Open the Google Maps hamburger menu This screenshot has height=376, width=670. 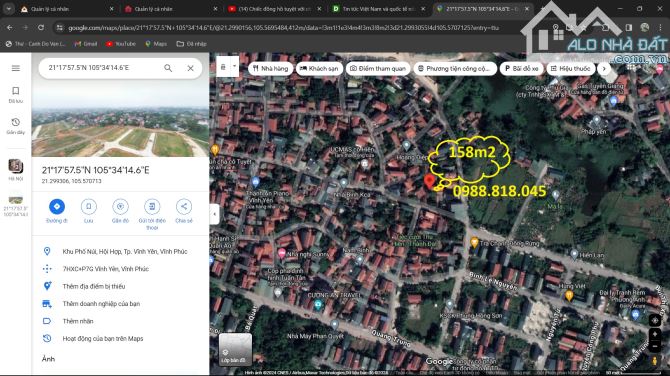(16, 68)
